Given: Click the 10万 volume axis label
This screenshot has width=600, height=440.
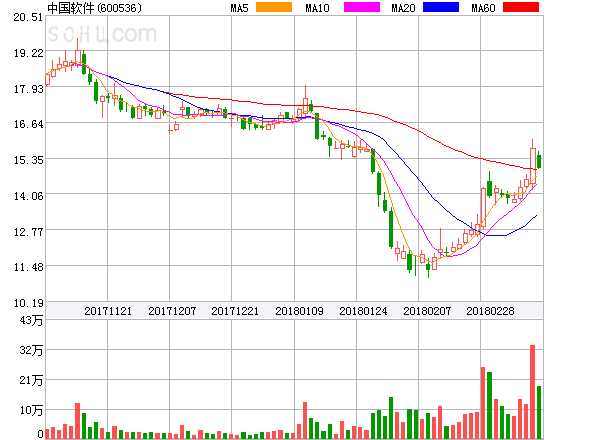Looking at the screenshot, I should (31, 411).
